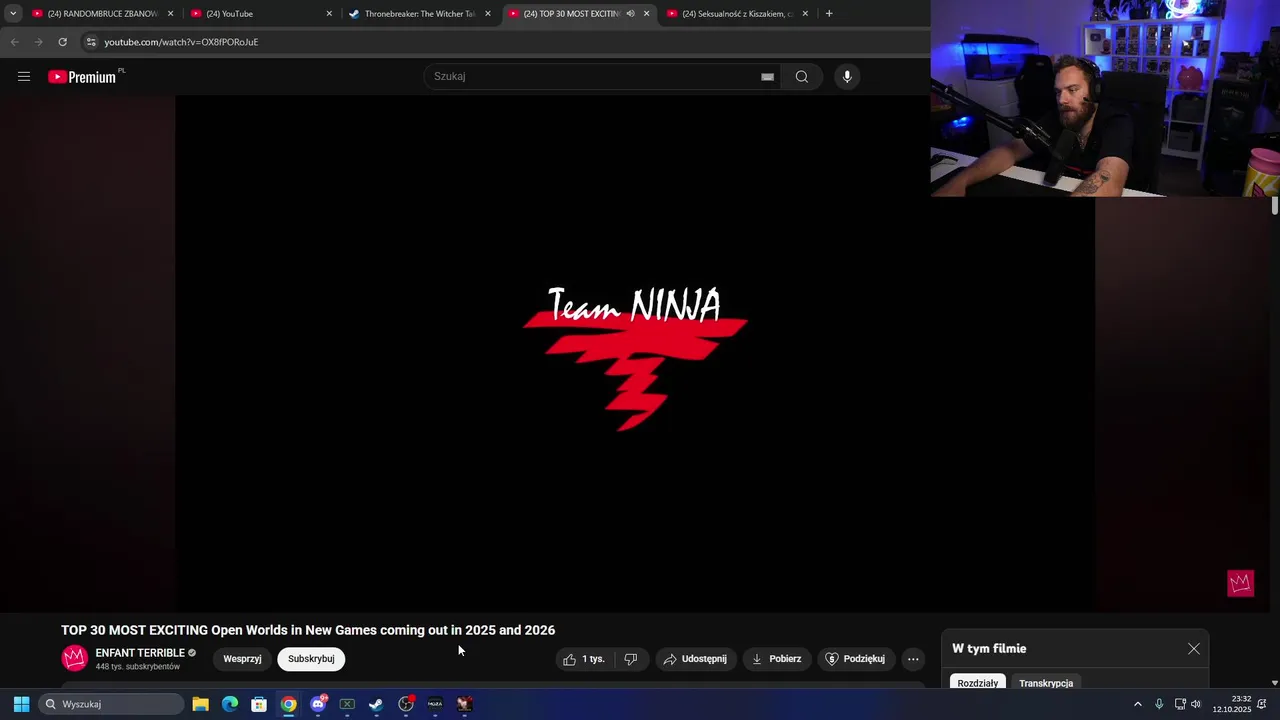The width and height of the screenshot is (1280, 720).
Task: Go back in browser history
Action: (x=14, y=42)
